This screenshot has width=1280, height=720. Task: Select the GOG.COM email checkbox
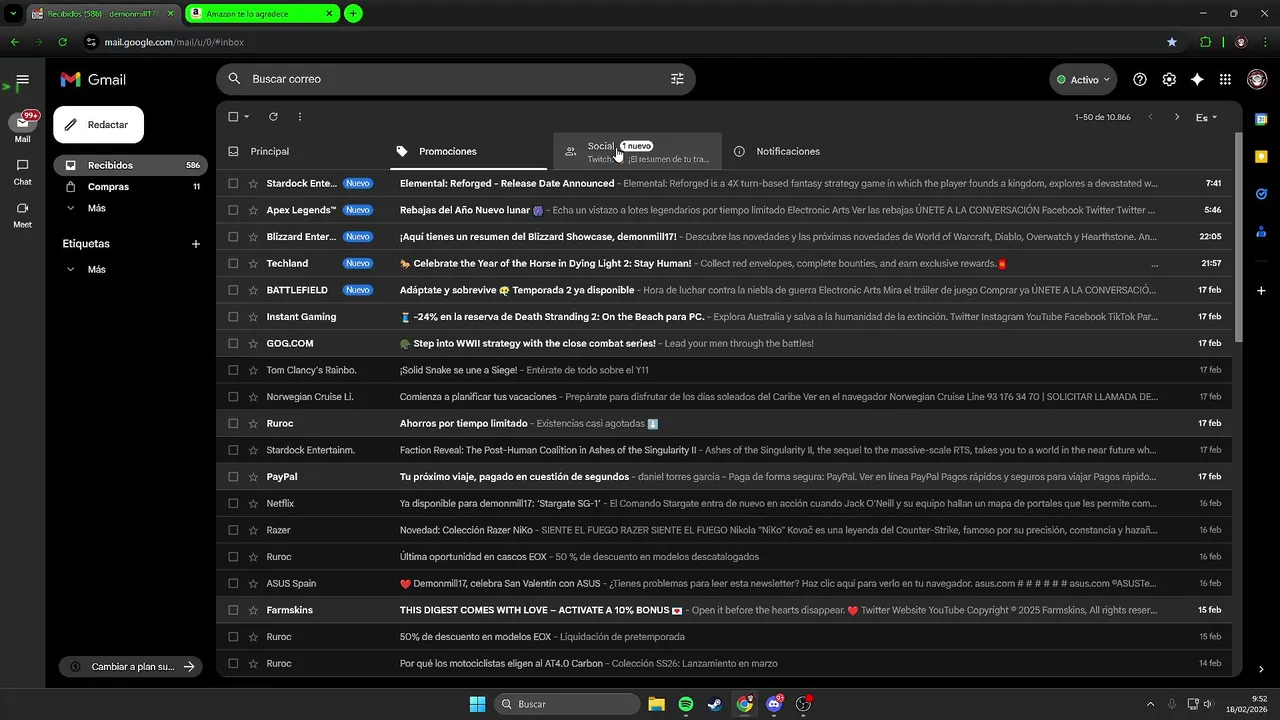(233, 343)
